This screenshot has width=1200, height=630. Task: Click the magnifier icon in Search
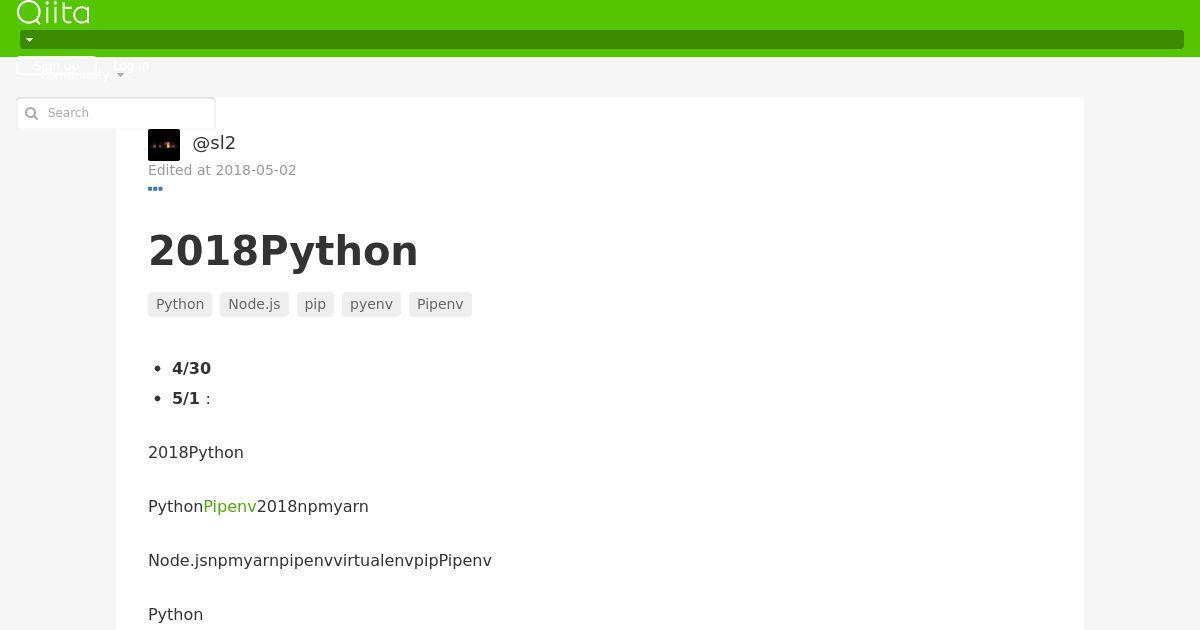coord(31,113)
